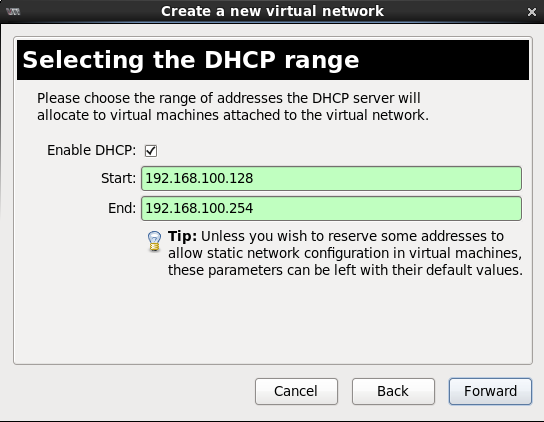Click the 'Please choose the range' description

pos(233,107)
